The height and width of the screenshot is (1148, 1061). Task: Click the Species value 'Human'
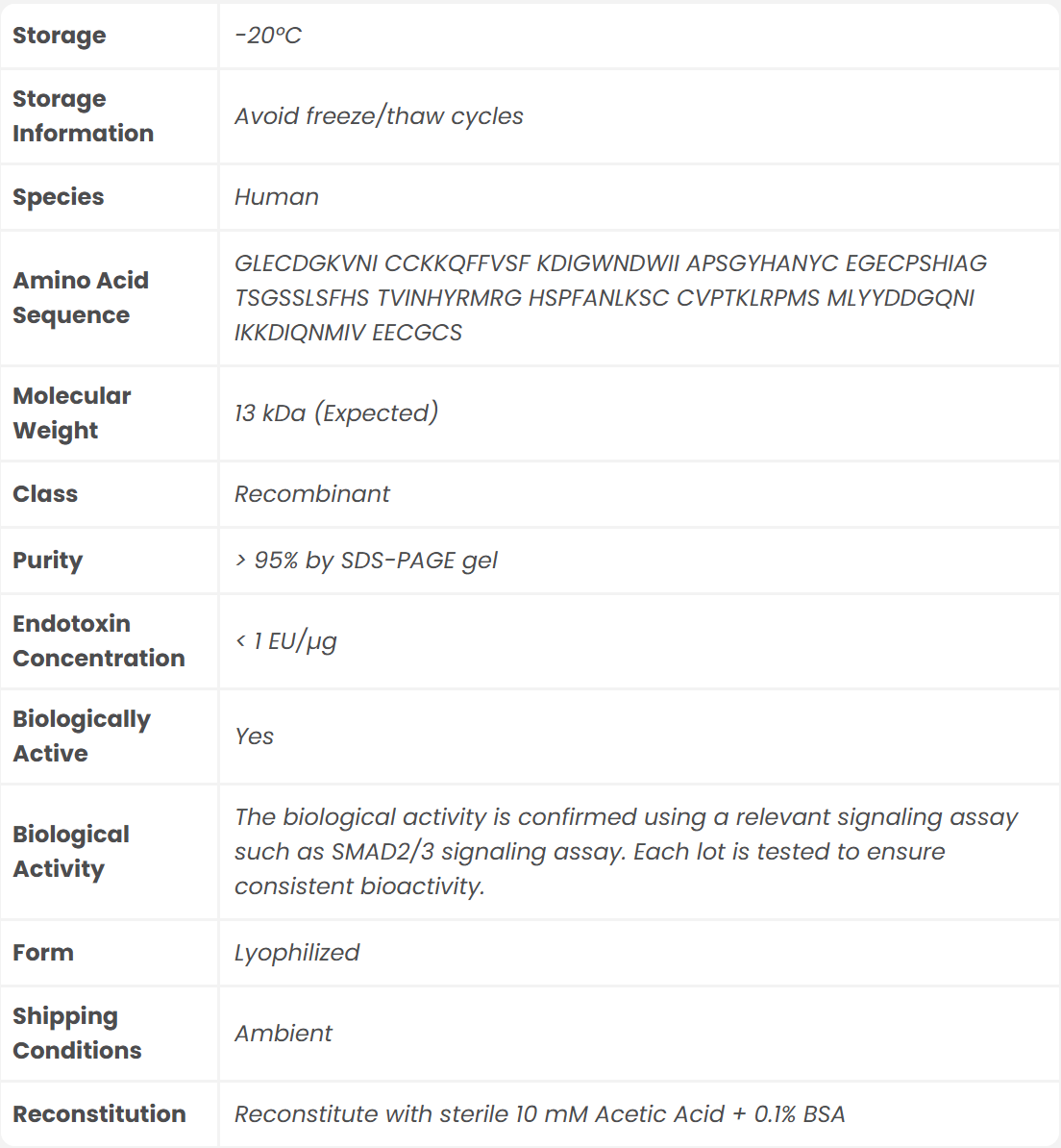pos(277,197)
